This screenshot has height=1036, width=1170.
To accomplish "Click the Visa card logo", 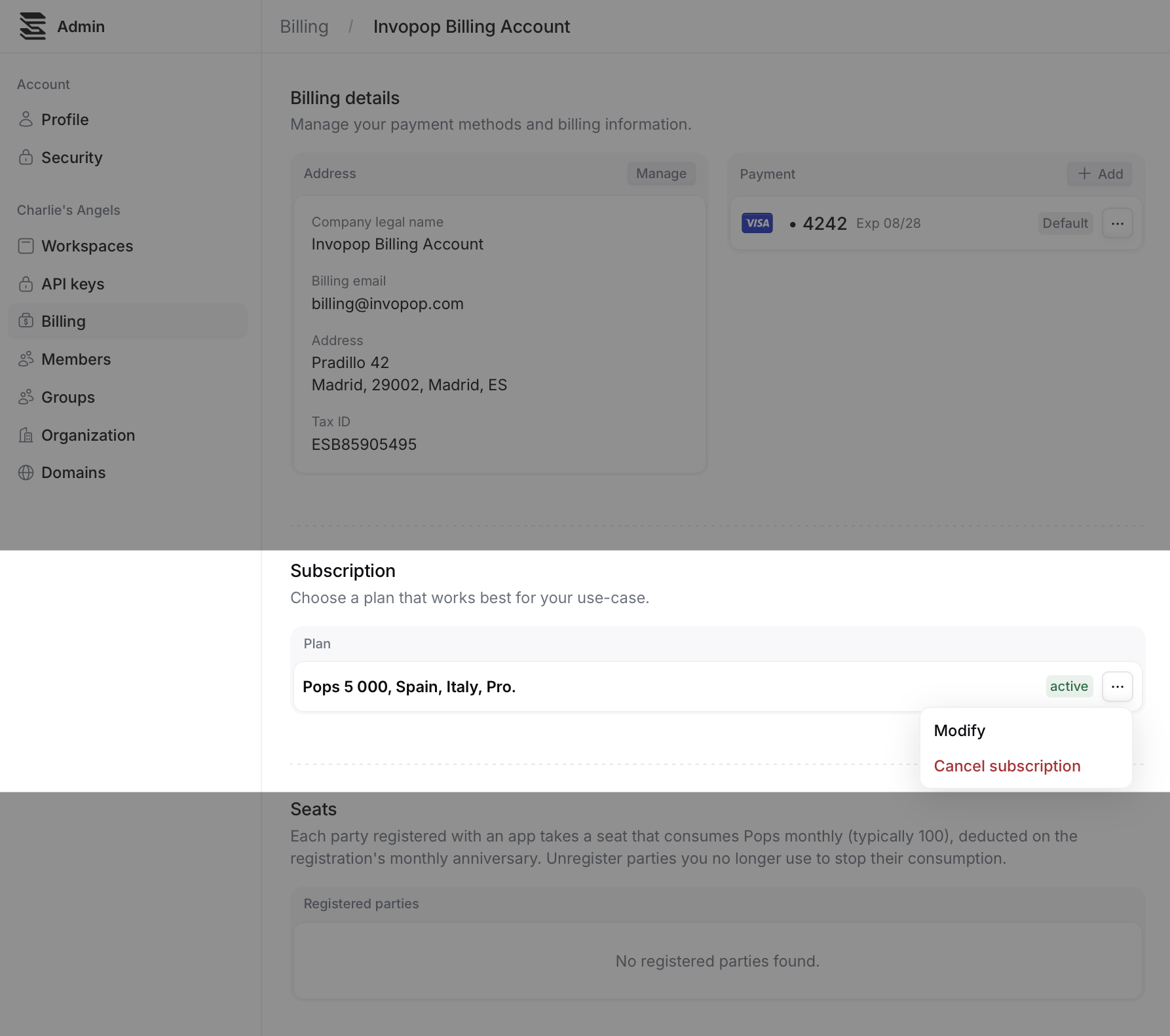I will [x=757, y=223].
